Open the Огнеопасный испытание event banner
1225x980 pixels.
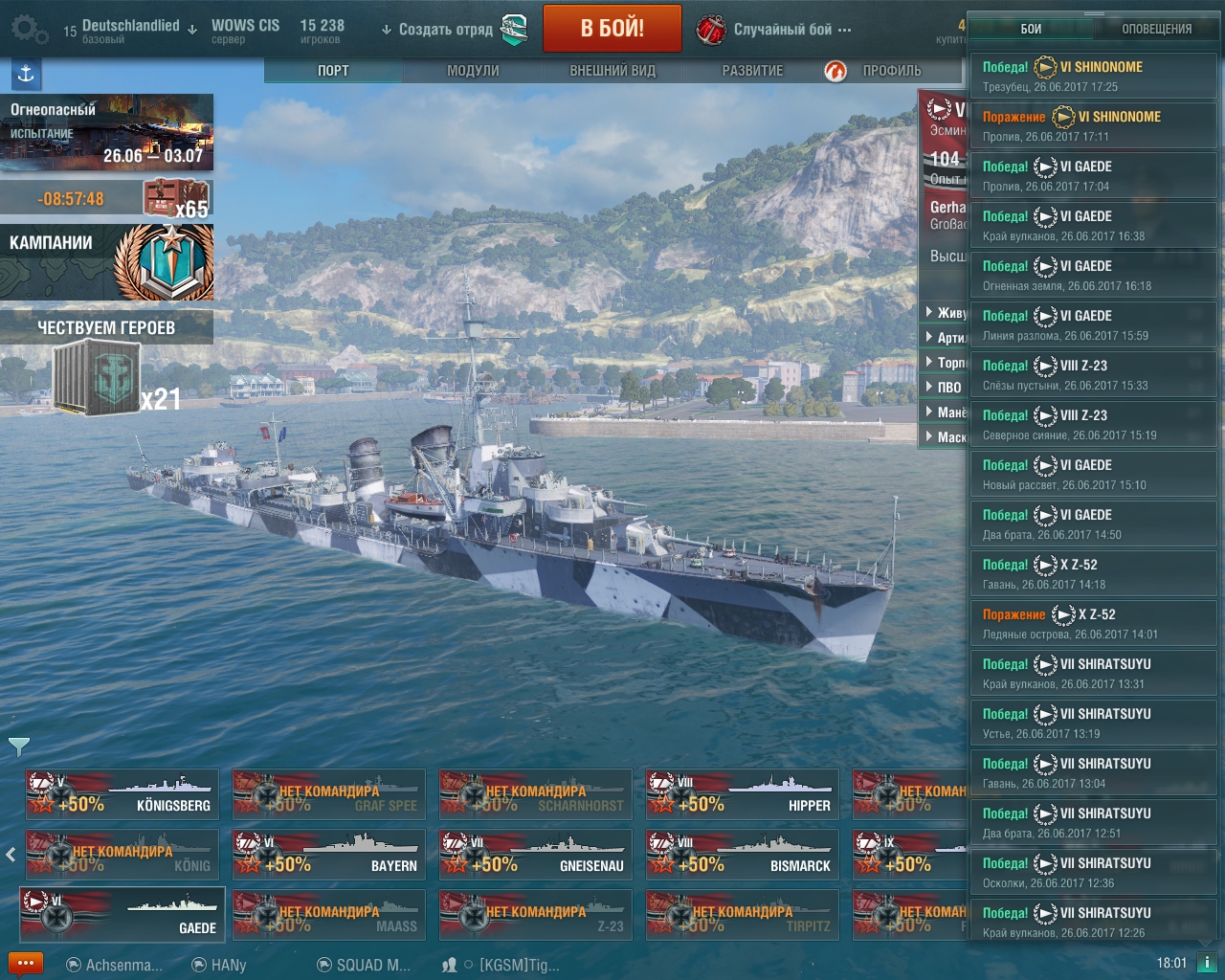[x=107, y=132]
